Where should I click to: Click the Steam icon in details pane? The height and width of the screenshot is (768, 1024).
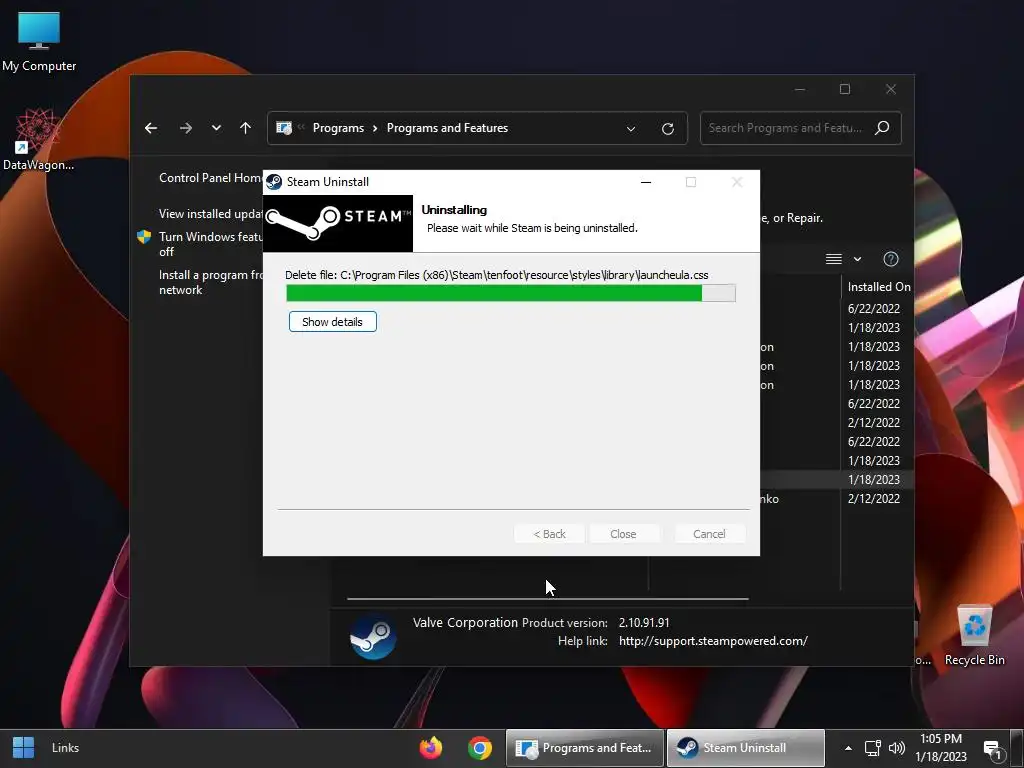372,636
